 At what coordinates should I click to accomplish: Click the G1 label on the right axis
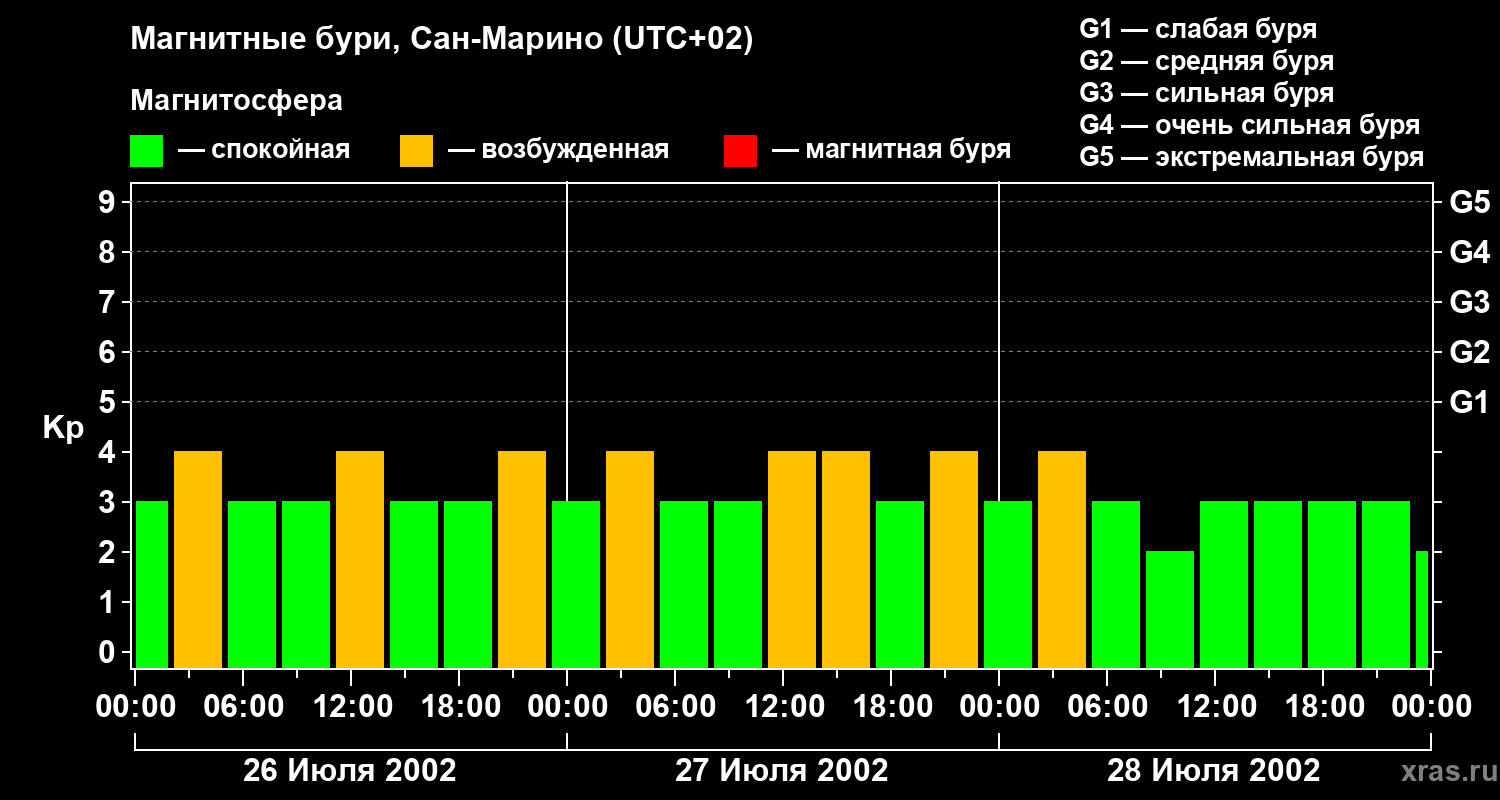tap(1469, 403)
